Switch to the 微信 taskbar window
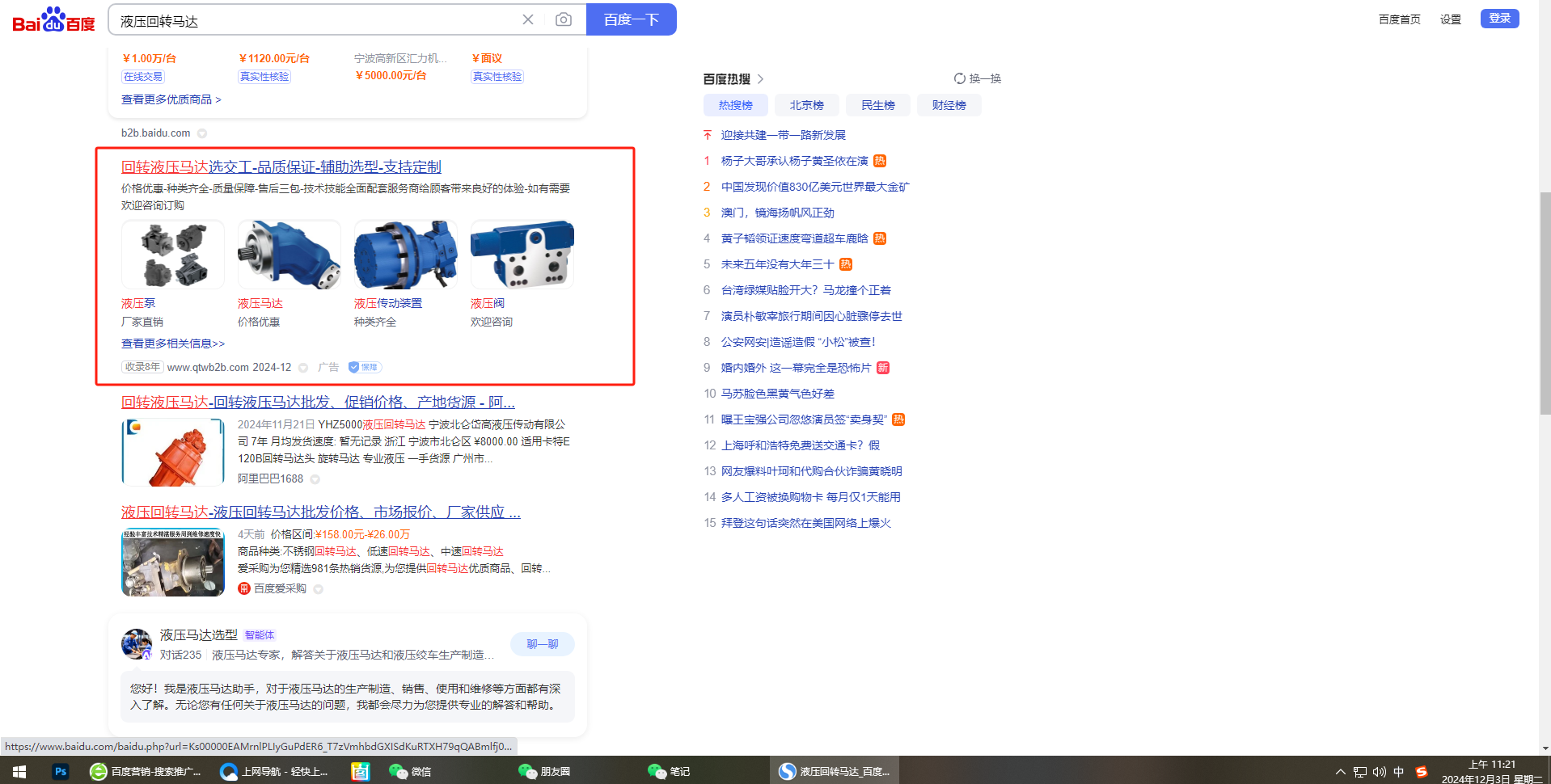This screenshot has height=784, width=1551. 410,772
